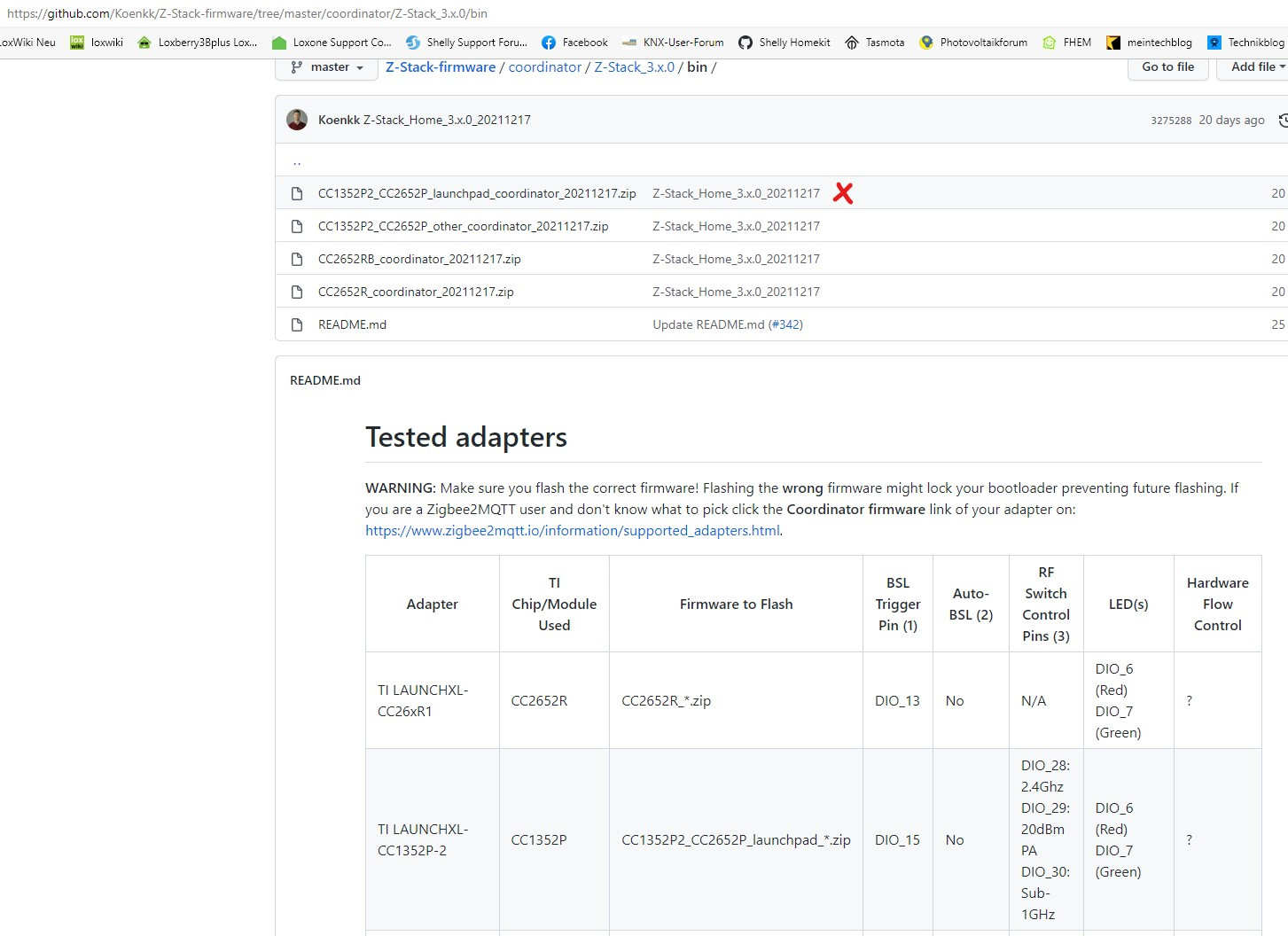The width and height of the screenshot is (1288, 936).
Task: Open pull request #342 link
Action: pos(785,324)
